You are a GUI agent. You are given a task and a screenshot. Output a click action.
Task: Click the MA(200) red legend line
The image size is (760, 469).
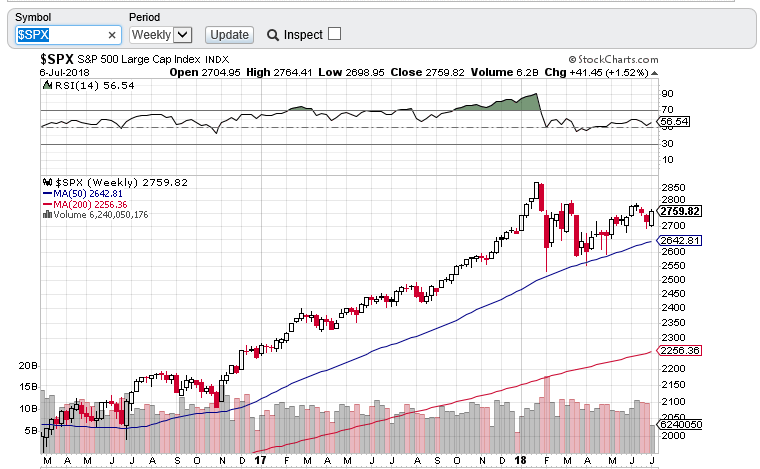coord(48,204)
